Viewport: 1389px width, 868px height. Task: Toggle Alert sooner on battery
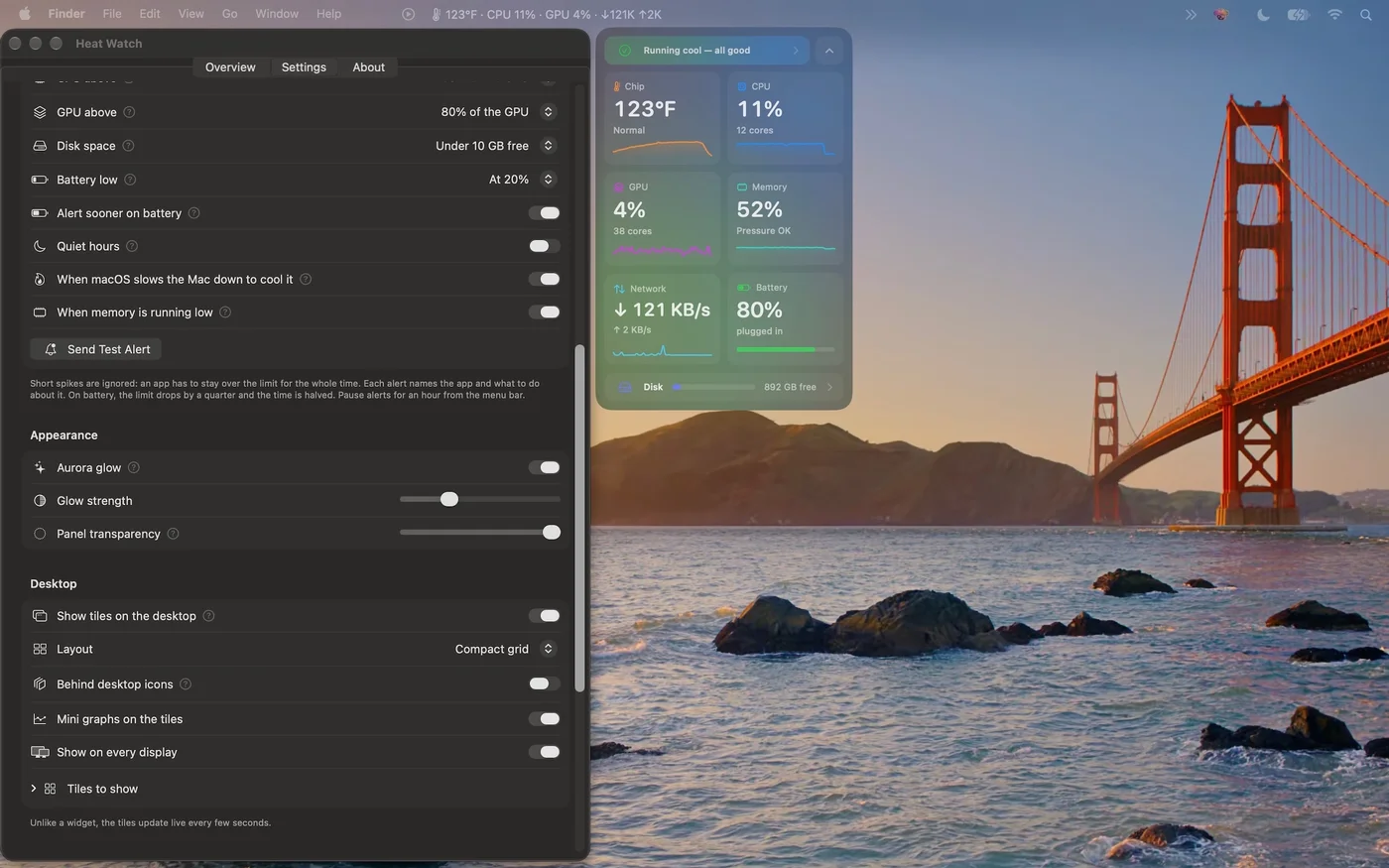544,213
